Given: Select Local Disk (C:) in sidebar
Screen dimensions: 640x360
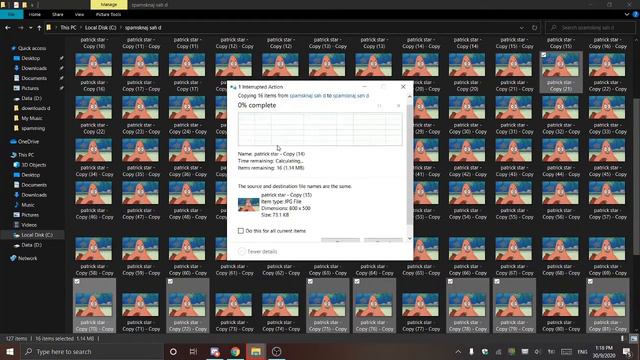Looking at the screenshot, I should tap(33, 235).
